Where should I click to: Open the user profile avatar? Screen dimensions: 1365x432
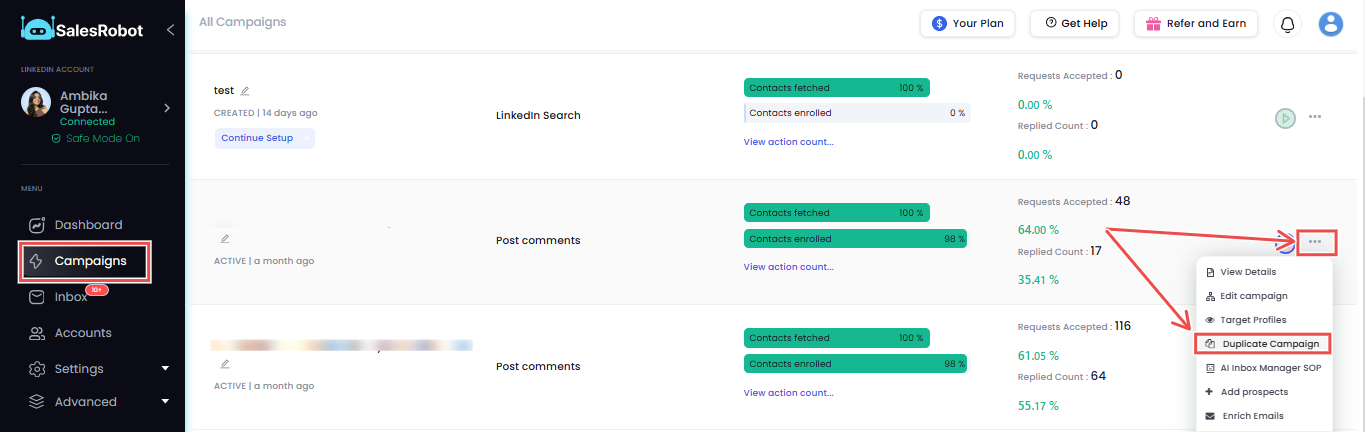1330,24
